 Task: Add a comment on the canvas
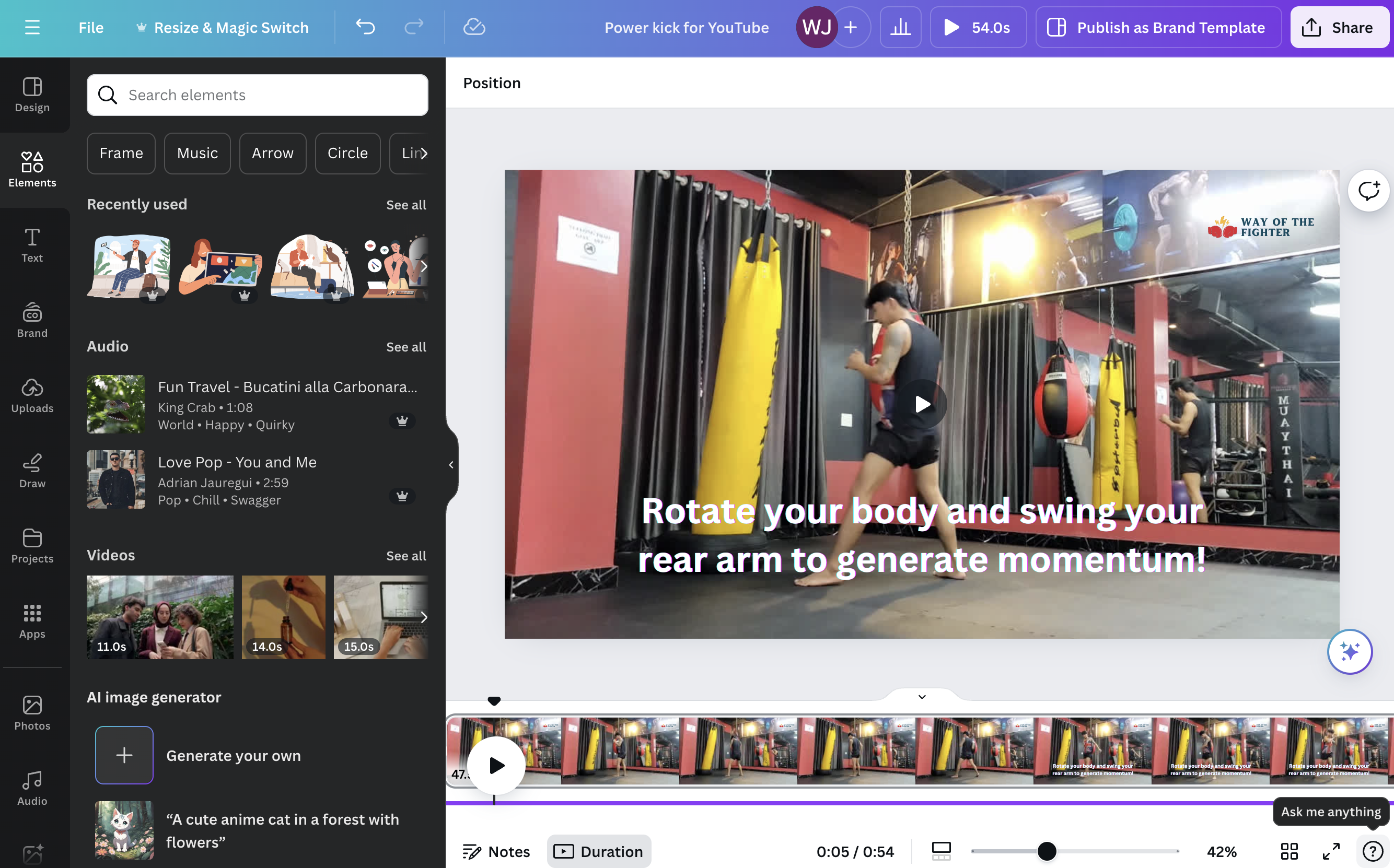pyautogui.click(x=1369, y=191)
